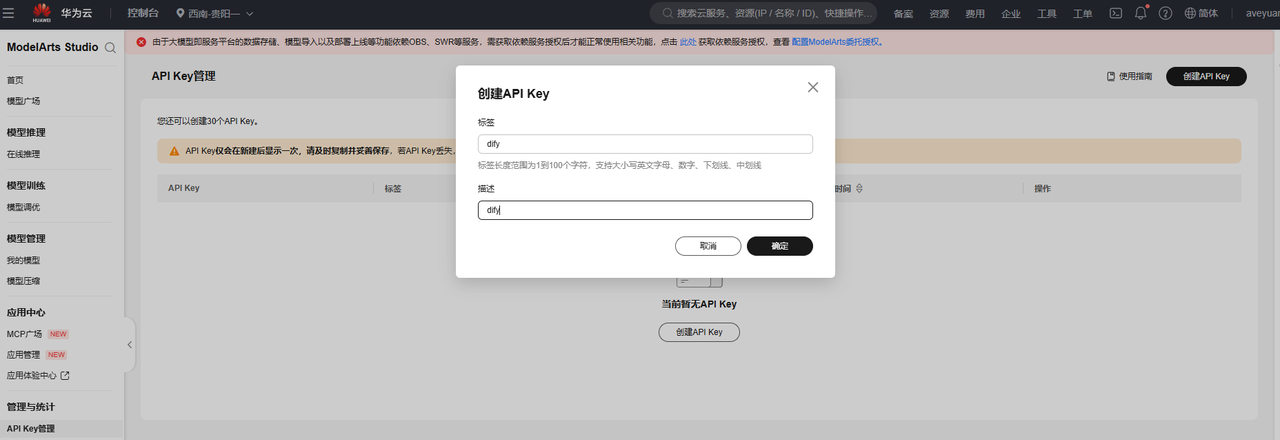
Task: Open the 工单 menu
Action: (1082, 14)
